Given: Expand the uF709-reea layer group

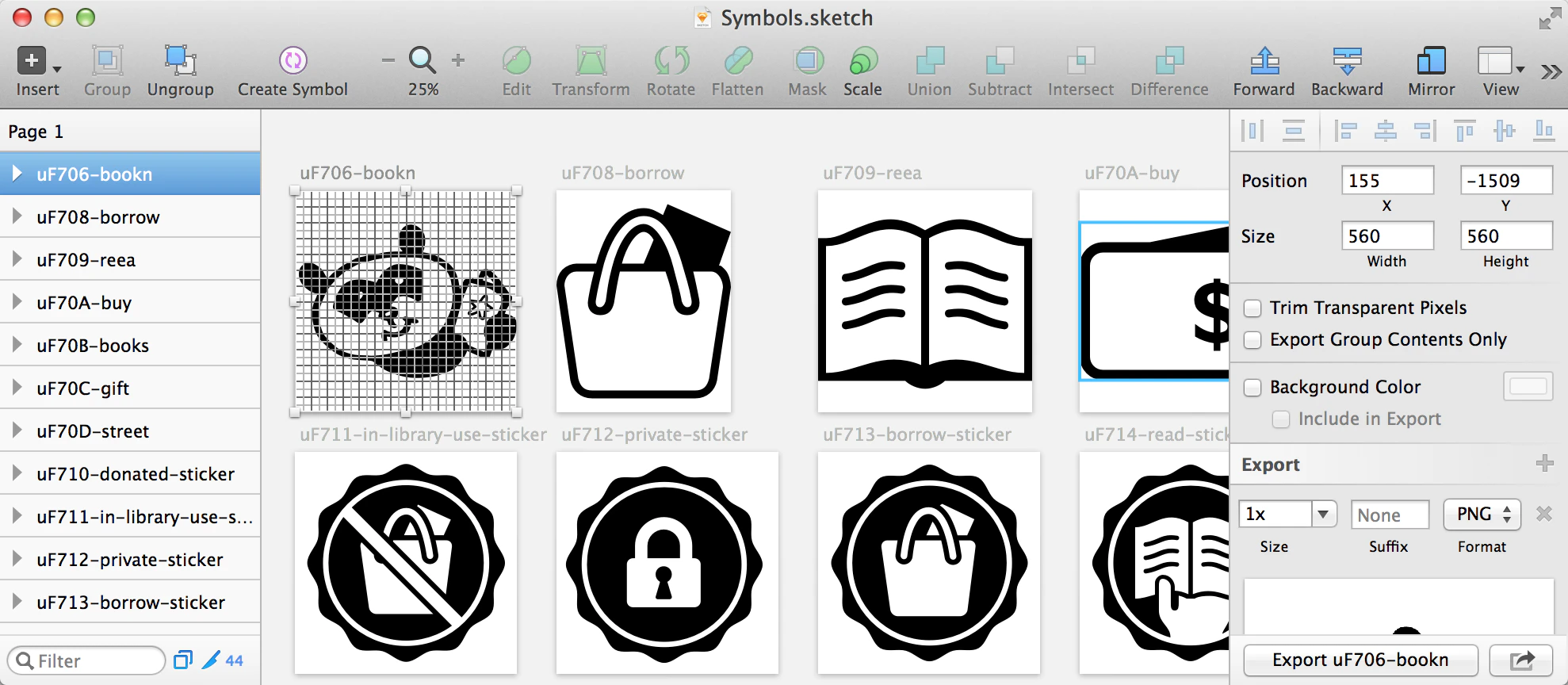Looking at the screenshot, I should coord(16,259).
